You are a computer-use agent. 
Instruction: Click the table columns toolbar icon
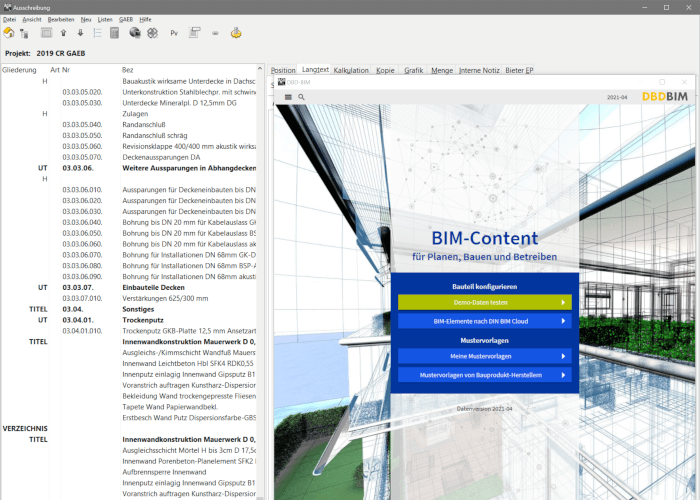pos(46,33)
